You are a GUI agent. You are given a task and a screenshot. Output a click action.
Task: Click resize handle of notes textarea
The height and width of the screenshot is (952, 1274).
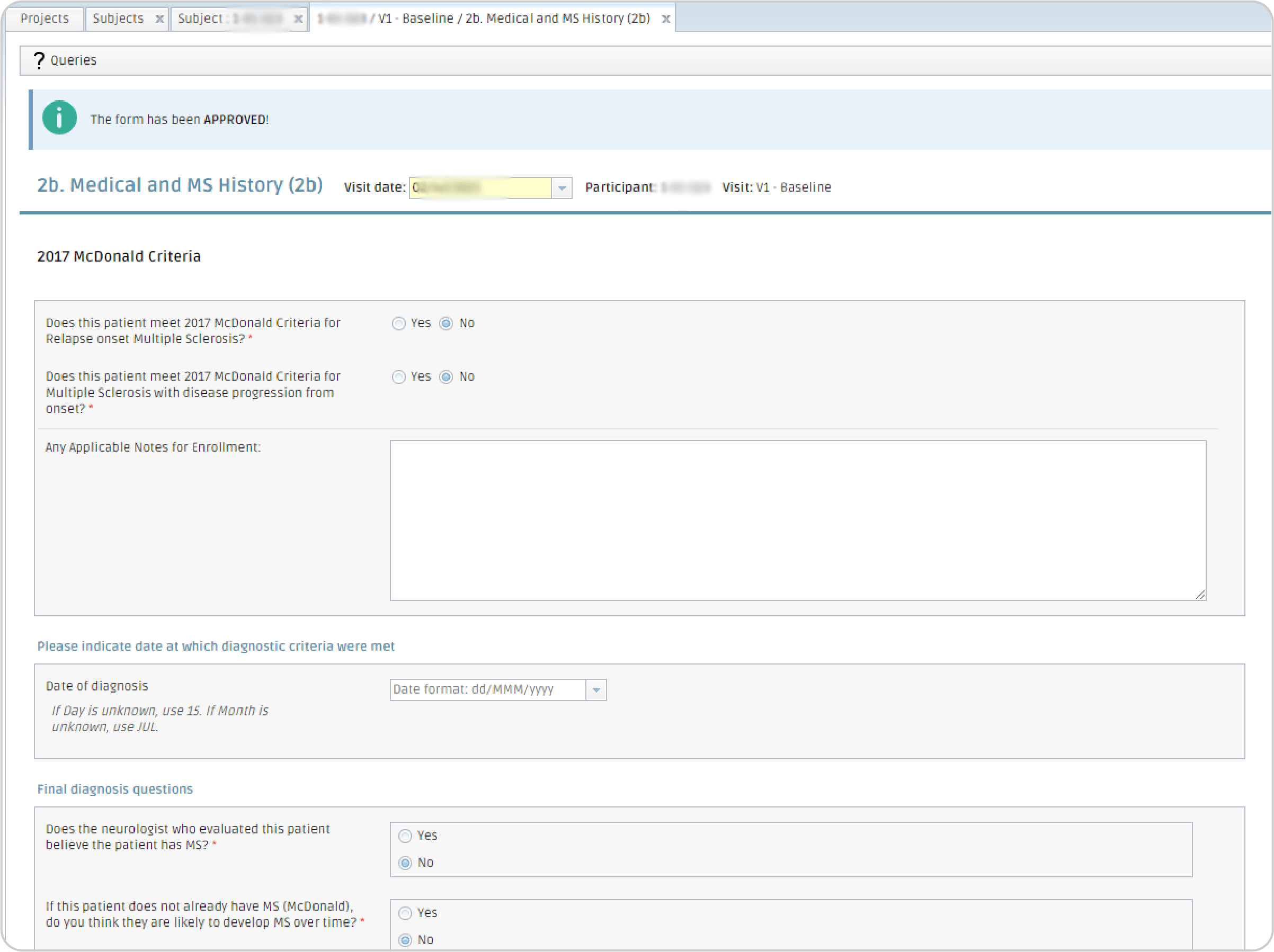pos(1200,595)
